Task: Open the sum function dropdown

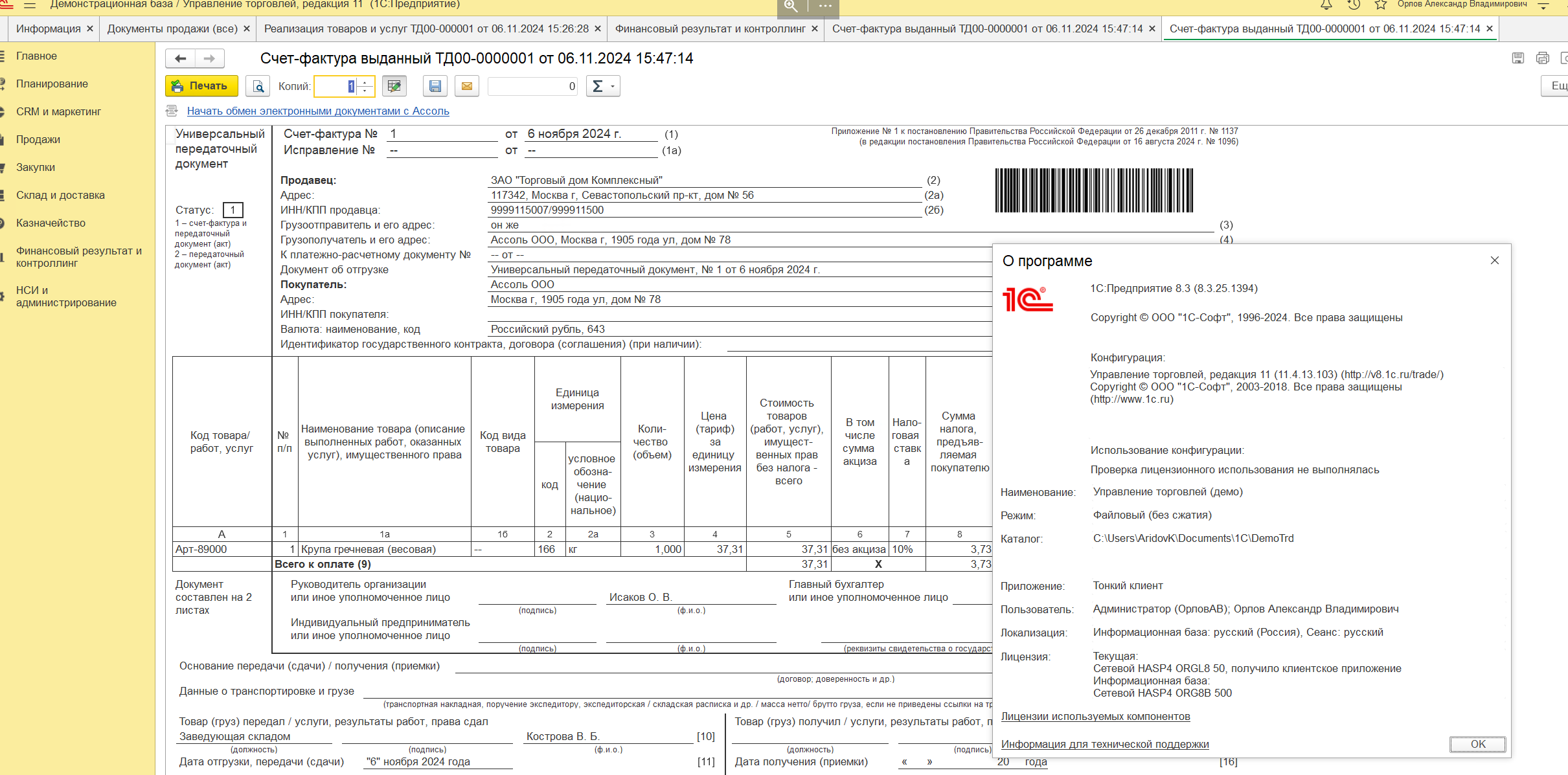Action: (603, 86)
